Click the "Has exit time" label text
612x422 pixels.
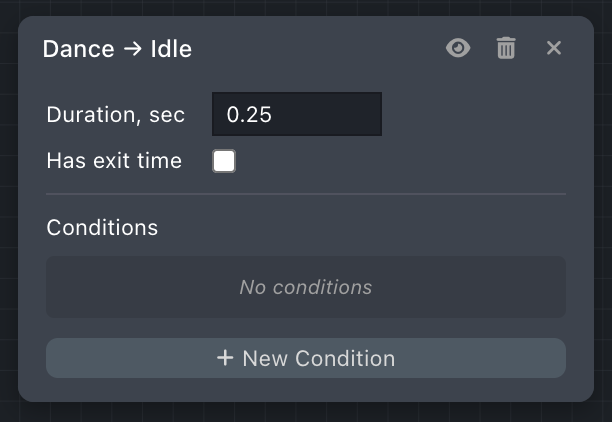114,161
